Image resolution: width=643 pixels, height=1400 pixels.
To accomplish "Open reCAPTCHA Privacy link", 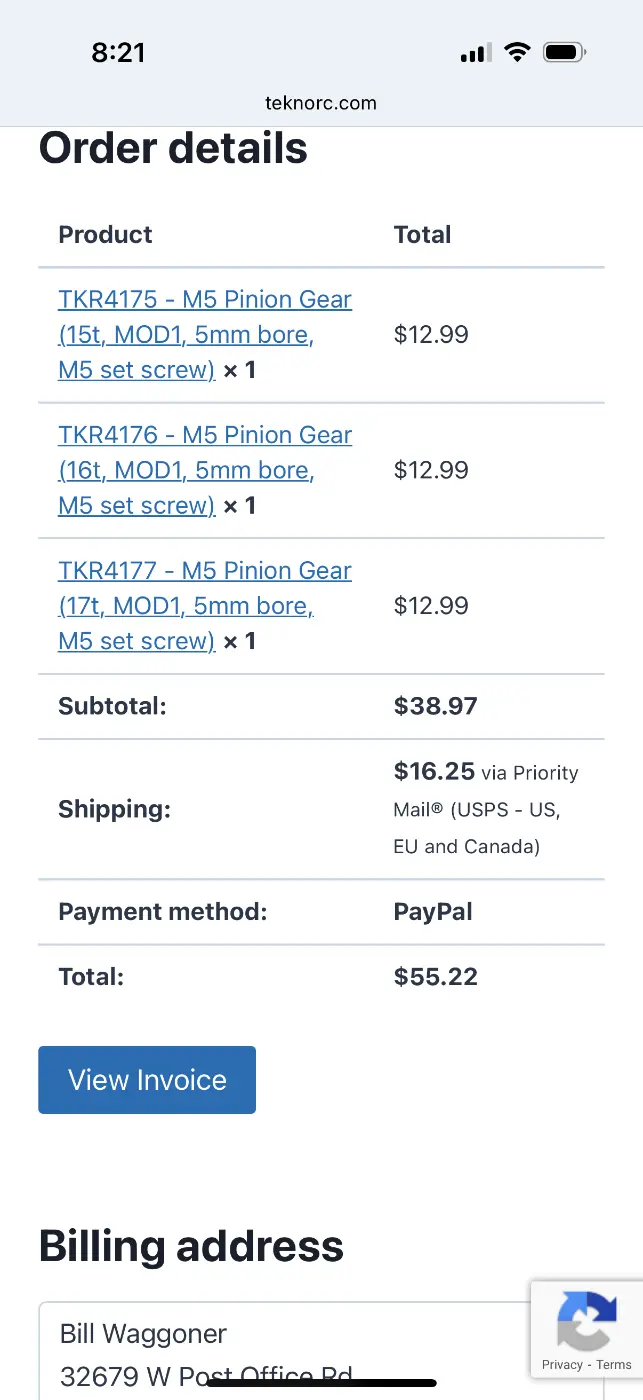I will tap(562, 1365).
